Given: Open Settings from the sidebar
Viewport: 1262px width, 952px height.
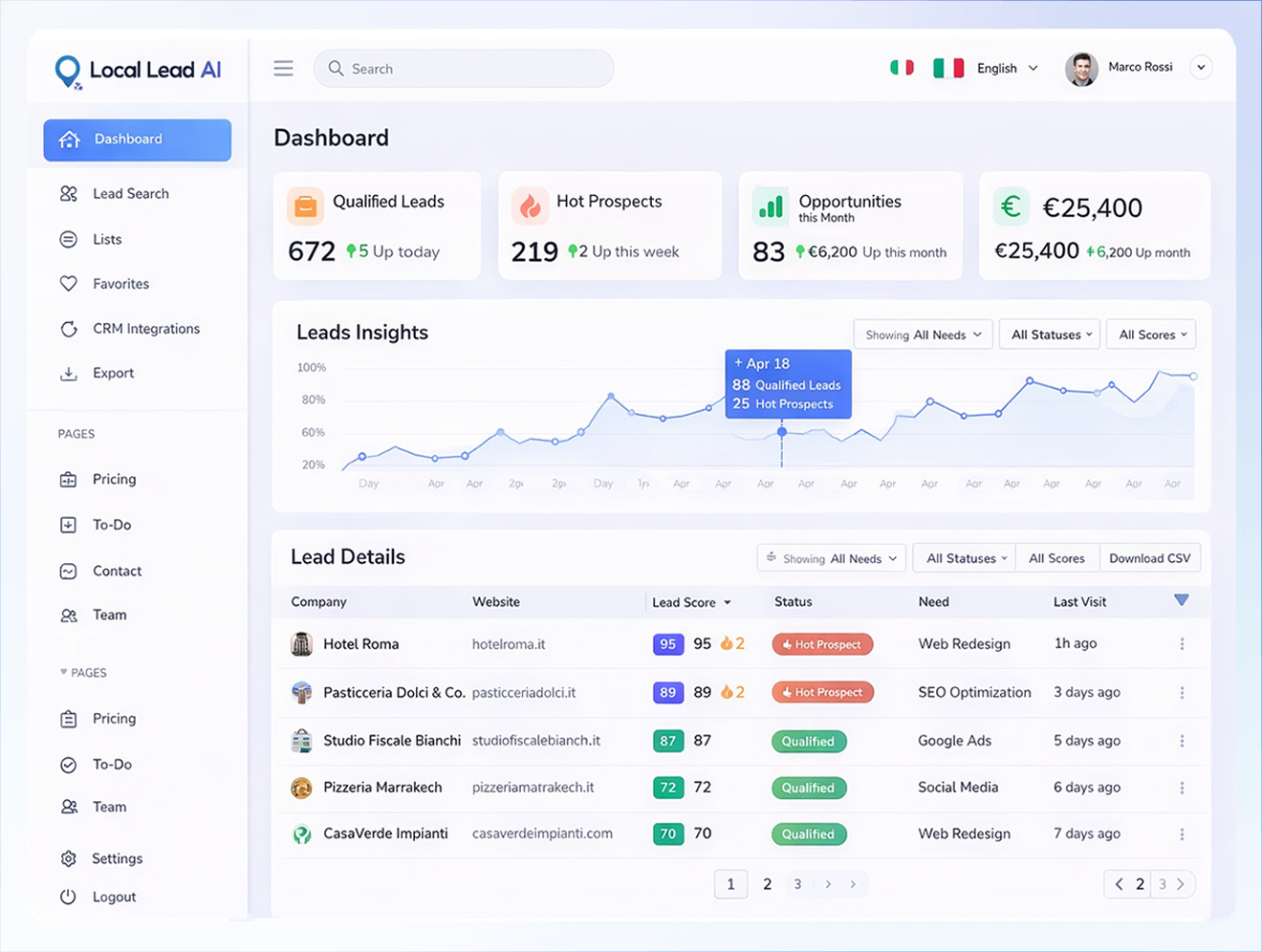Looking at the screenshot, I should coord(116,858).
